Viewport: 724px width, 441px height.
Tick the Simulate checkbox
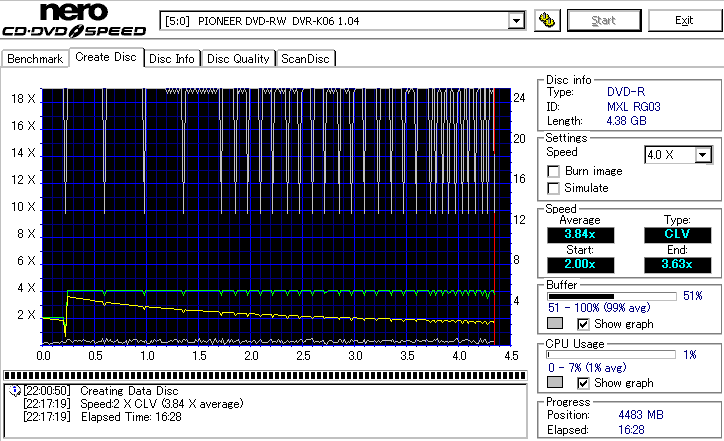pyautogui.click(x=553, y=188)
